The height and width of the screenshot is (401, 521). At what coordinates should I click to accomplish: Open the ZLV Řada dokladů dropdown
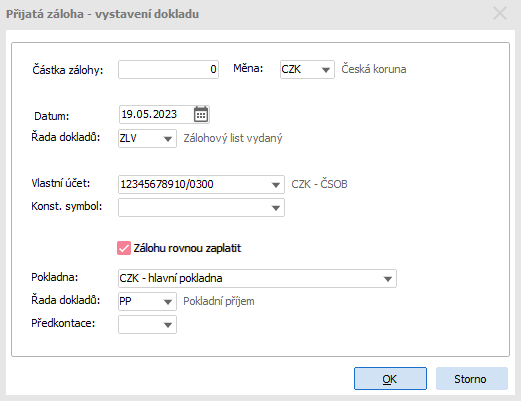click(x=168, y=139)
